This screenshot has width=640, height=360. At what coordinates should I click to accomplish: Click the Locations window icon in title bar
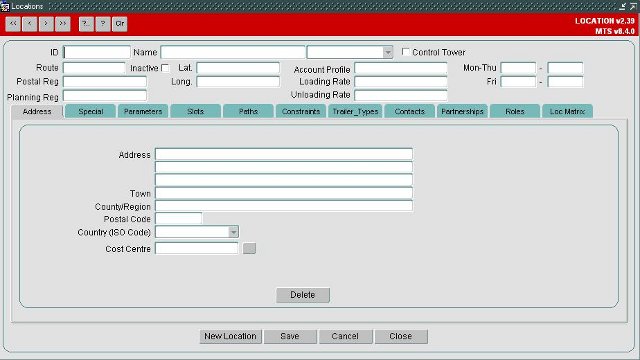[x=5, y=6]
